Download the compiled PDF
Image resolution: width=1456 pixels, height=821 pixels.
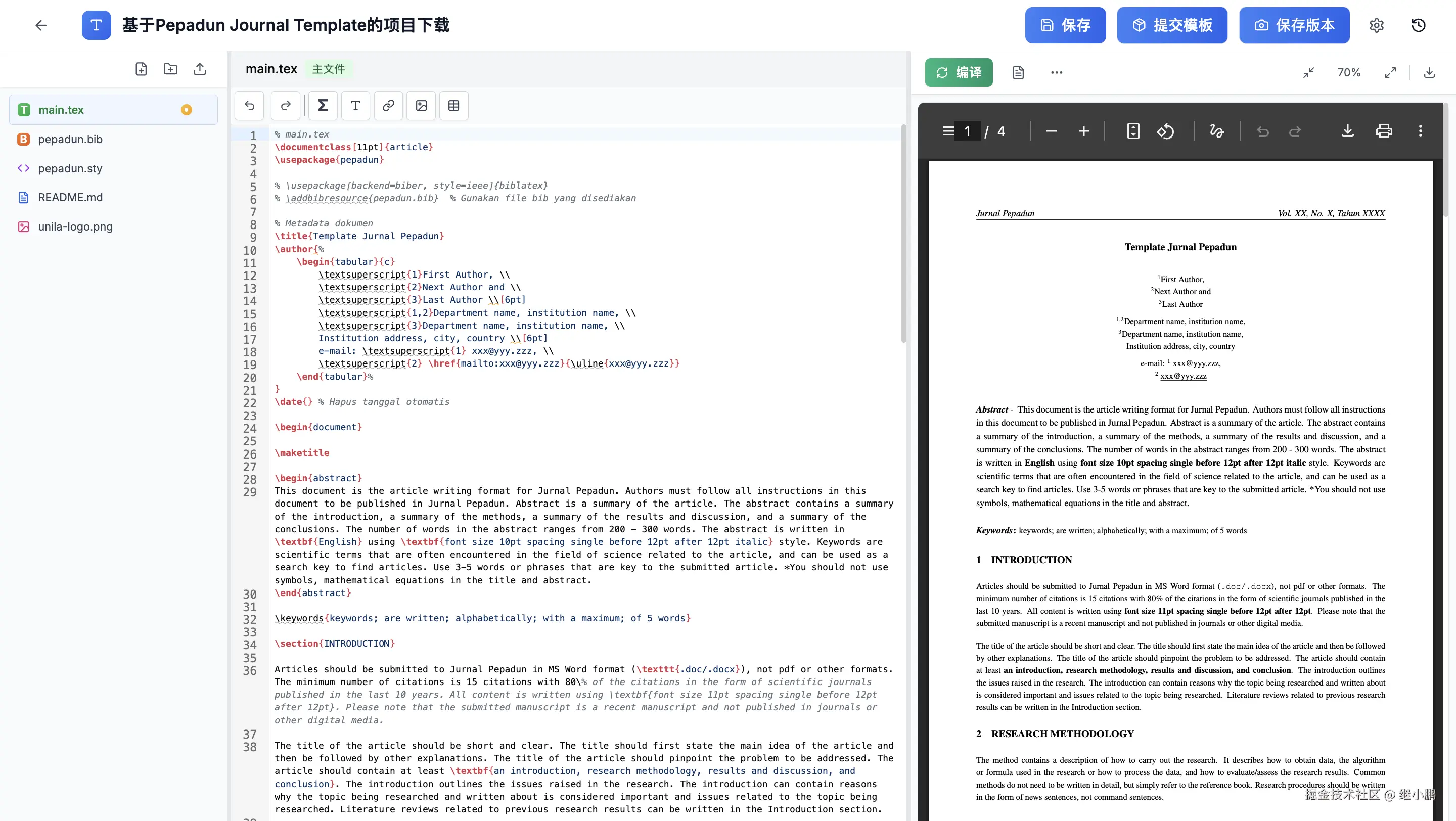1347,130
